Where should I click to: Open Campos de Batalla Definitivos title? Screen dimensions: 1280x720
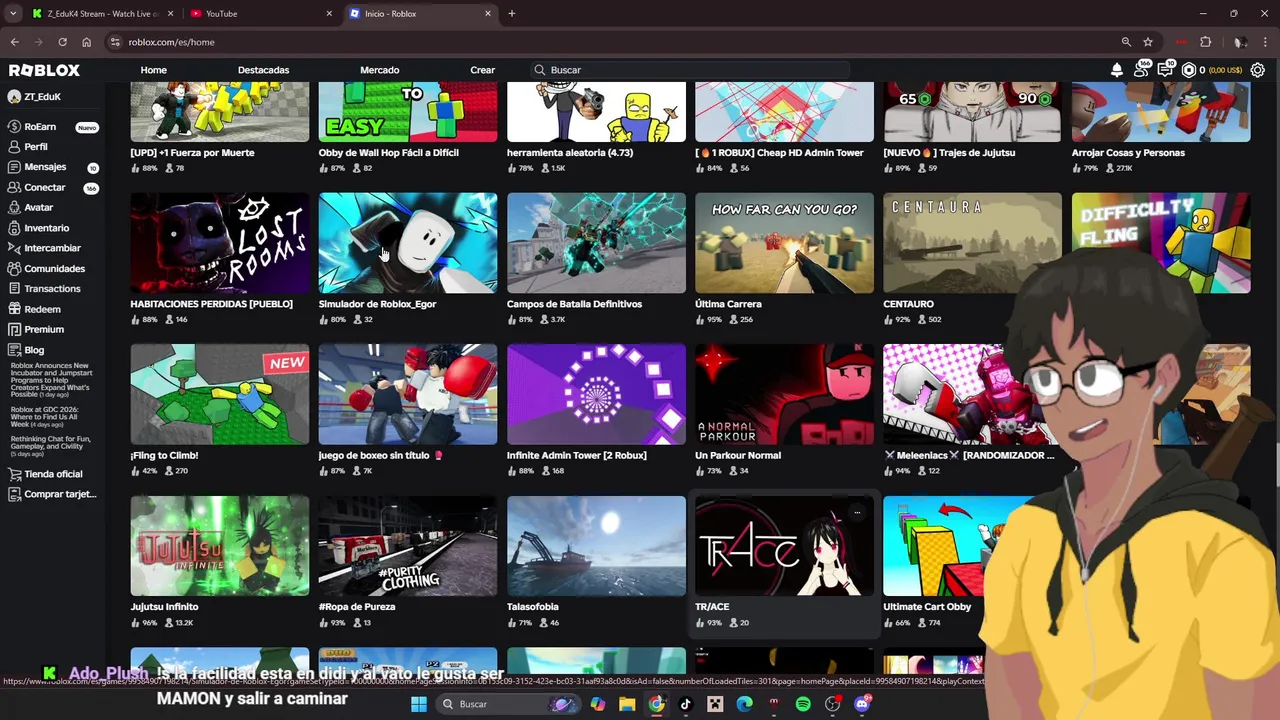(574, 304)
